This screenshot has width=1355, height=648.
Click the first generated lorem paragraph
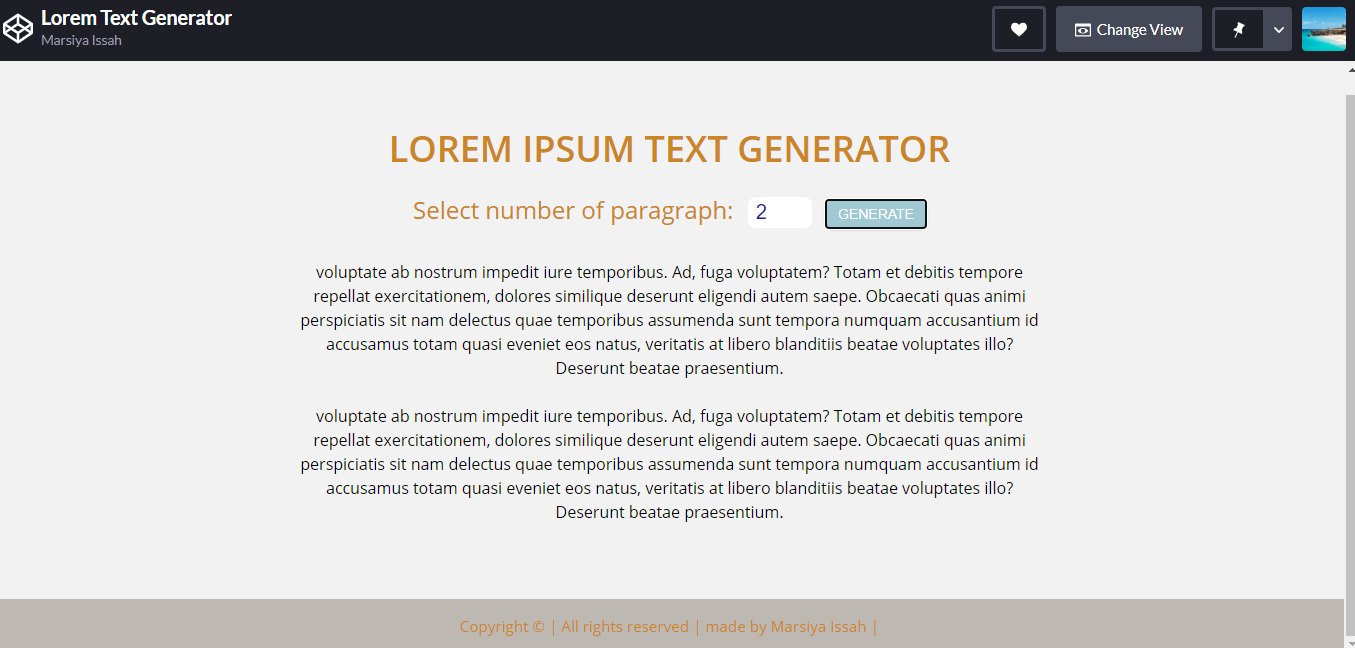coord(668,319)
